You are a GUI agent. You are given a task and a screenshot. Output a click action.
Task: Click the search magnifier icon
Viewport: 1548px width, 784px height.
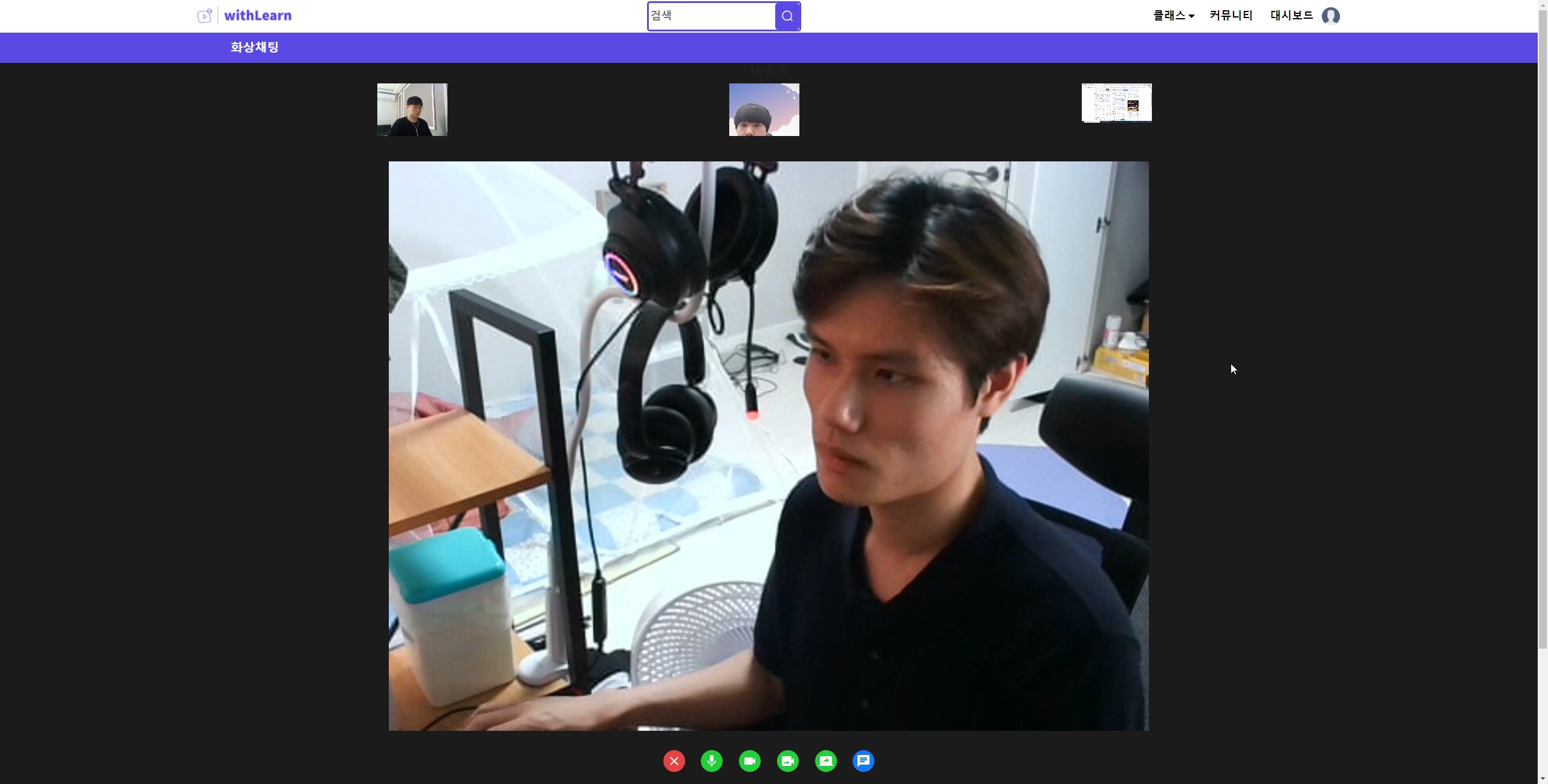click(787, 16)
